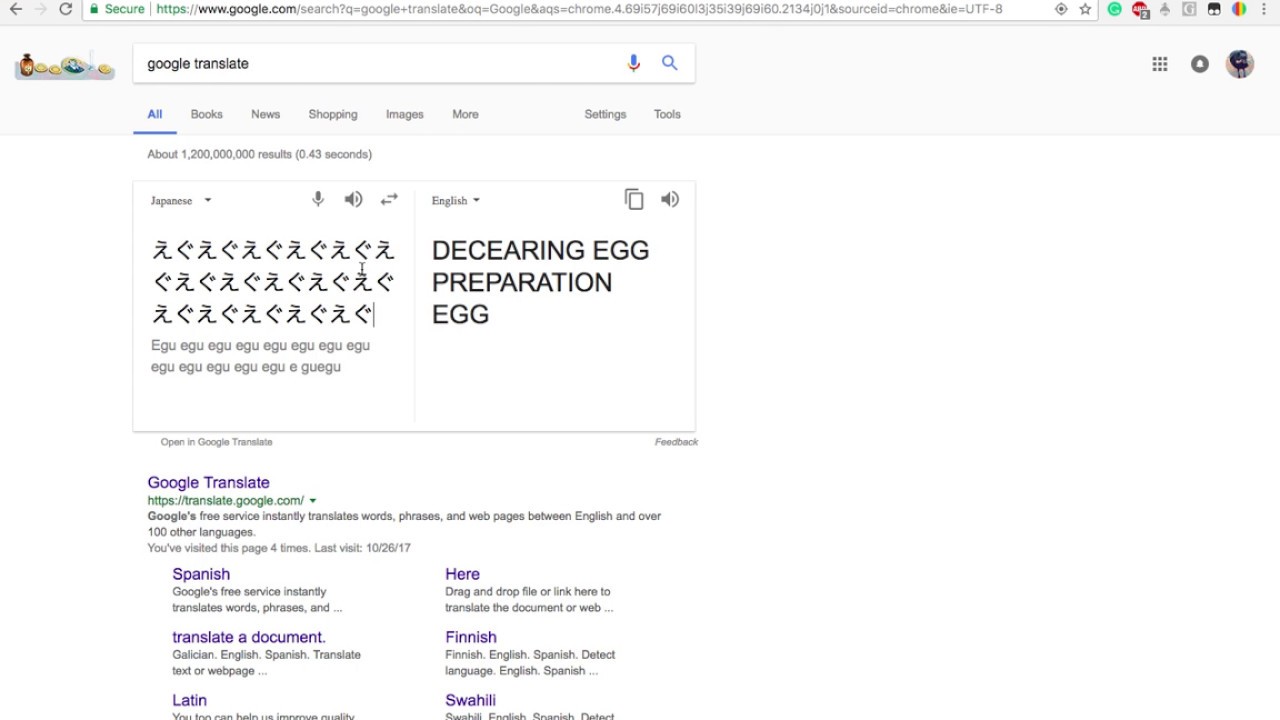Select the All results tab
This screenshot has width=1280, height=720.
(x=155, y=114)
